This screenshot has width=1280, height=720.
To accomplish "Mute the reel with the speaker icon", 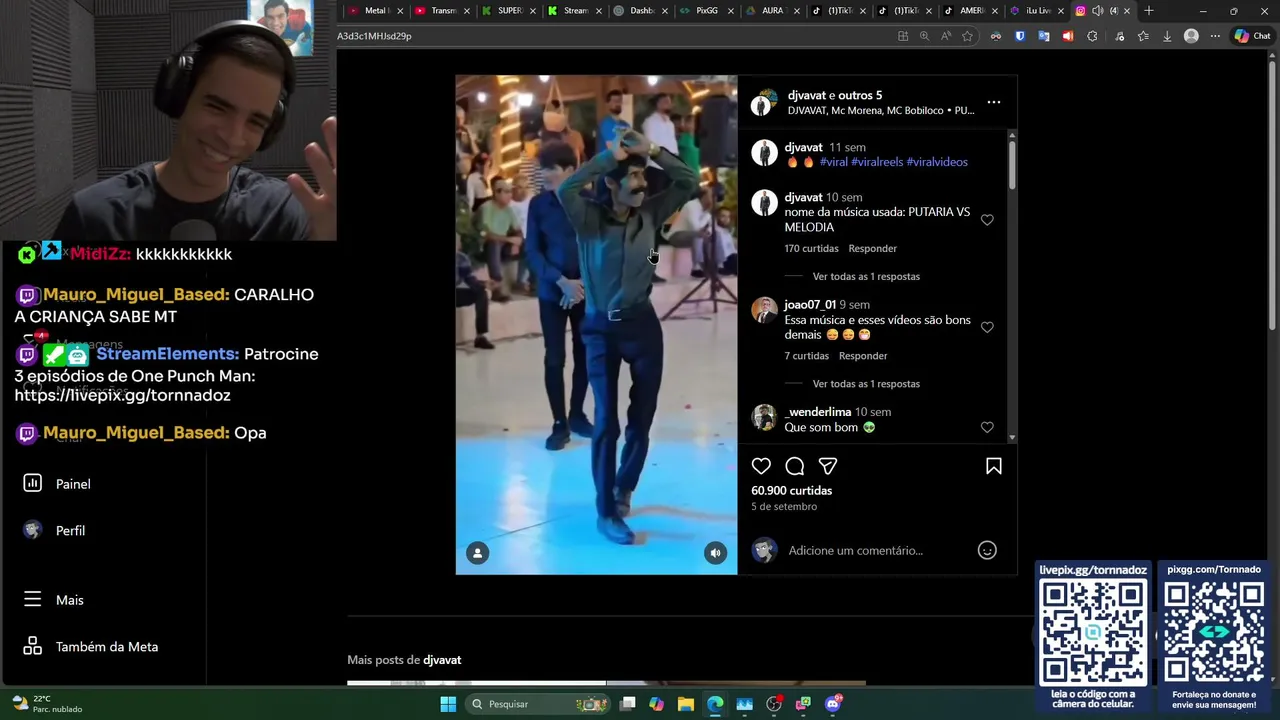I will (715, 553).
